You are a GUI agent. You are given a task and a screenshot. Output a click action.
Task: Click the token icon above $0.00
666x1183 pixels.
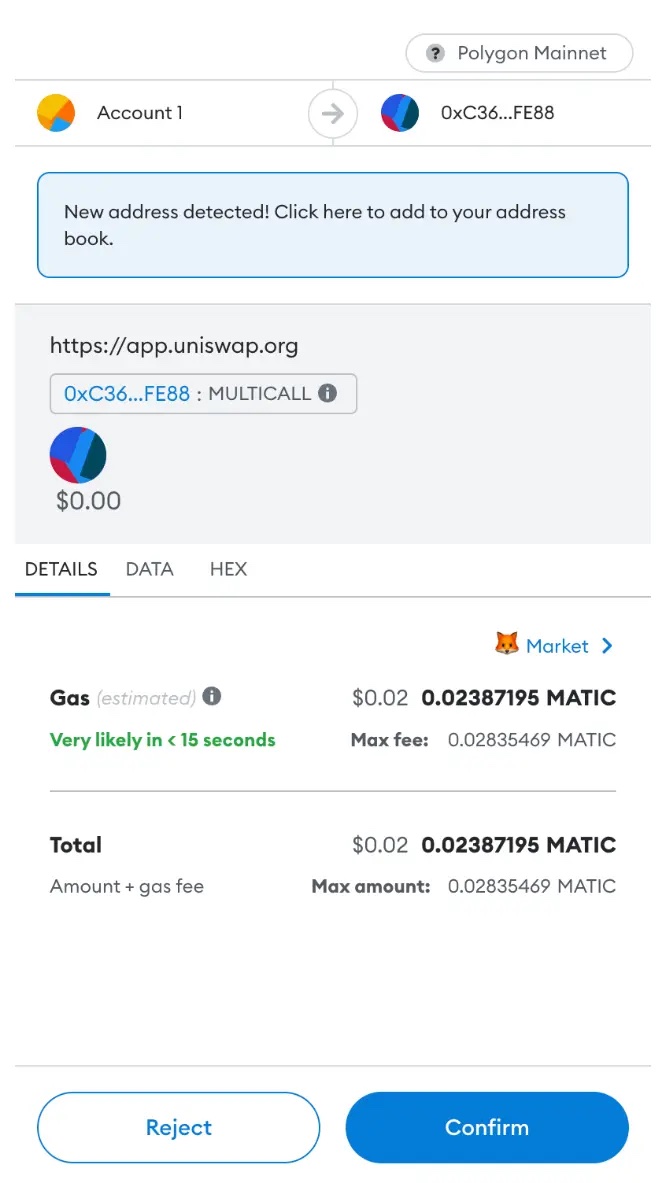coord(78,454)
